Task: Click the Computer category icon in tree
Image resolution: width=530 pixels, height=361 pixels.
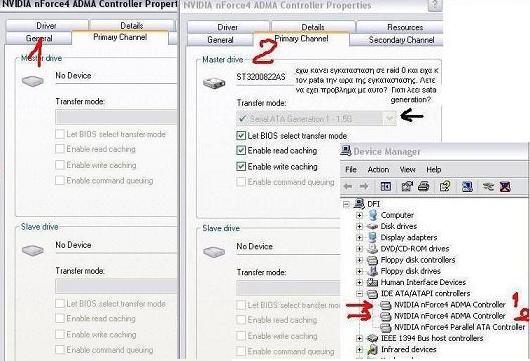Action: point(372,215)
